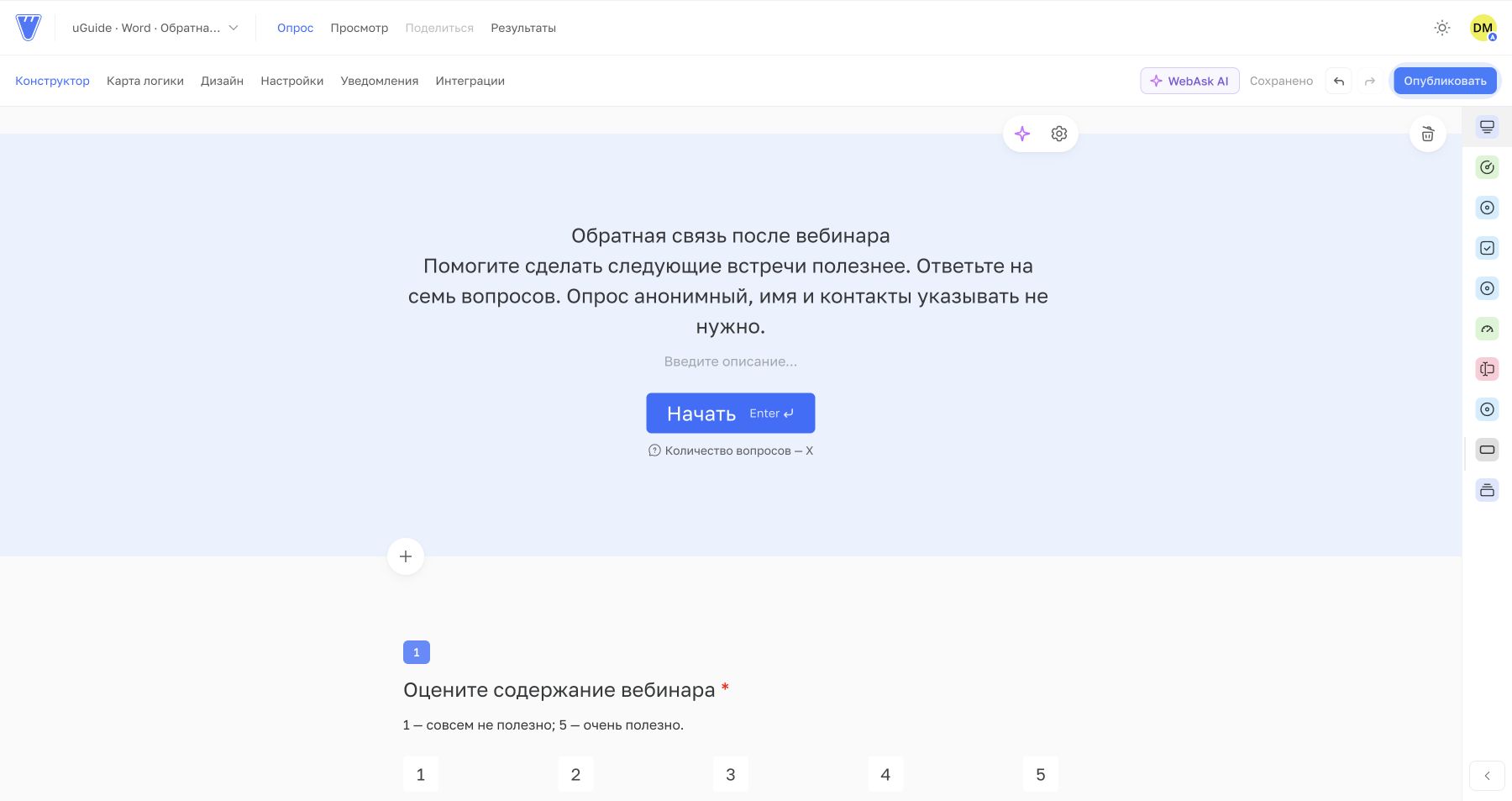Undo the last change
The height and width of the screenshot is (801, 1512).
point(1339,81)
